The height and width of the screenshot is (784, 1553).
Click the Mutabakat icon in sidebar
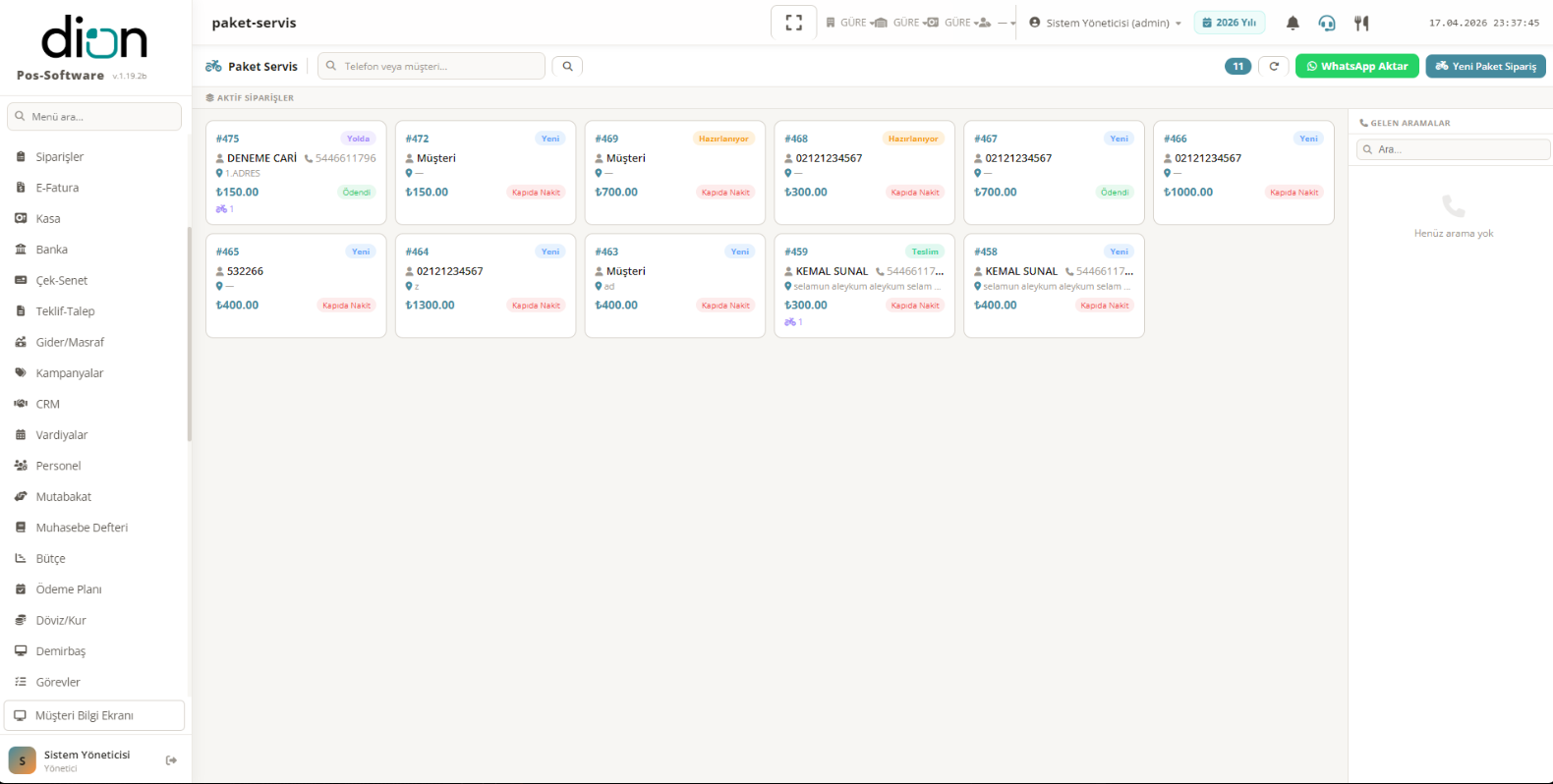(21, 496)
